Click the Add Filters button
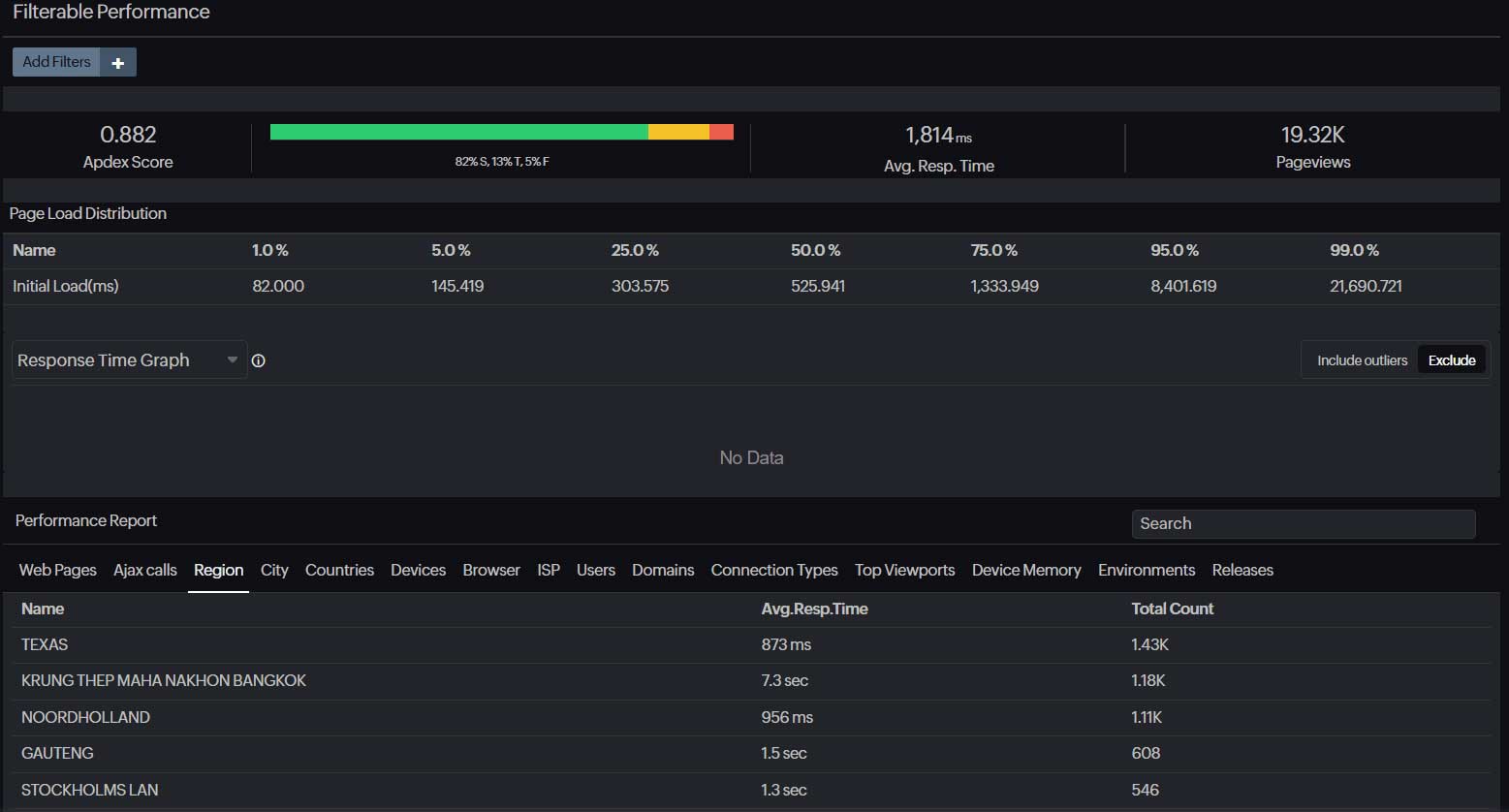 [x=55, y=62]
